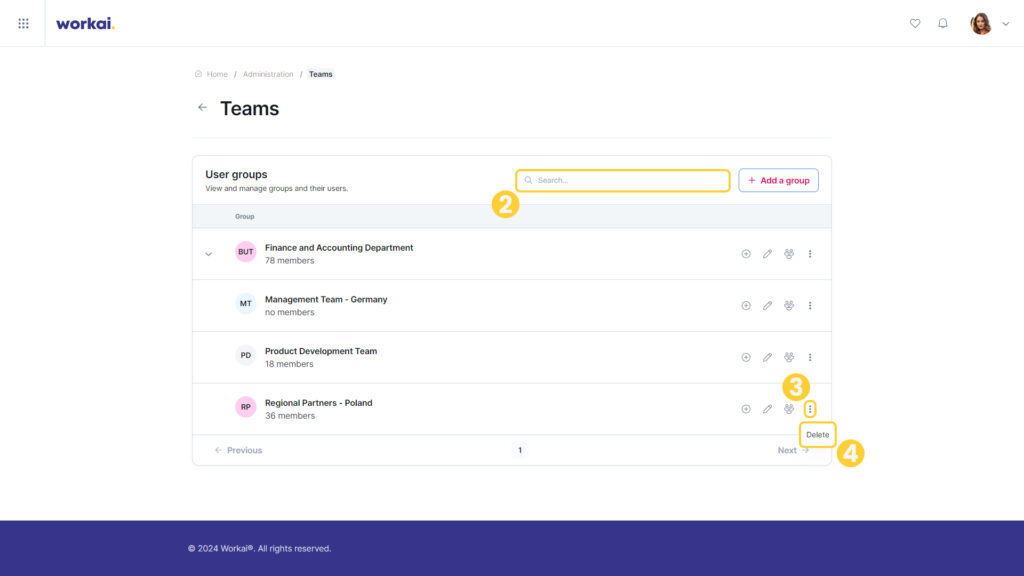The image size is (1024, 576).
Task: Open three-dot menu for Finance and Accounting Department
Action: click(810, 254)
